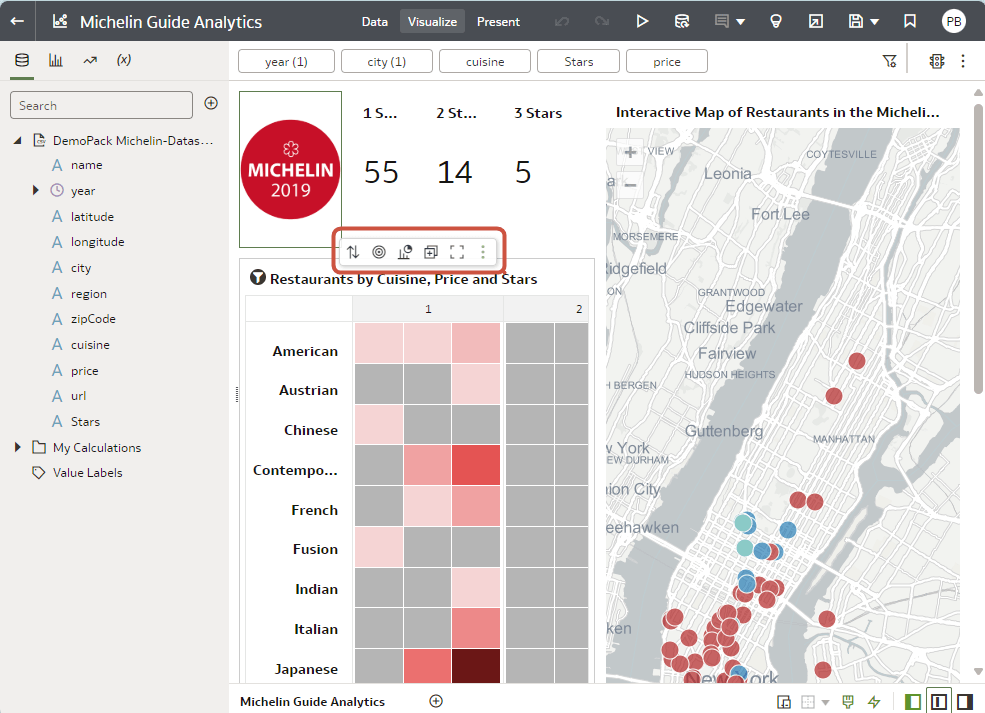Click the medium red Italian heatmap cell
Image resolution: width=985 pixels, height=713 pixels.
[x=476, y=628]
